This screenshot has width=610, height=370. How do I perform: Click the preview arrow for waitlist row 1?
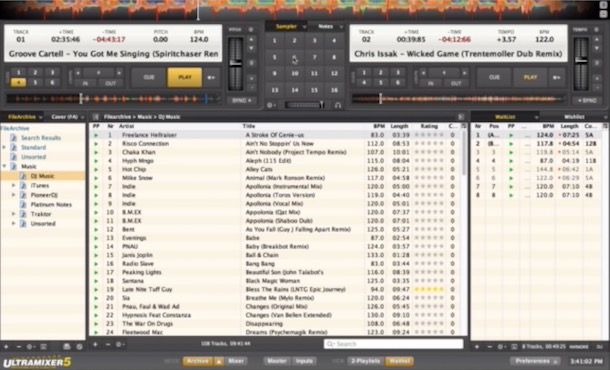[x=511, y=135]
